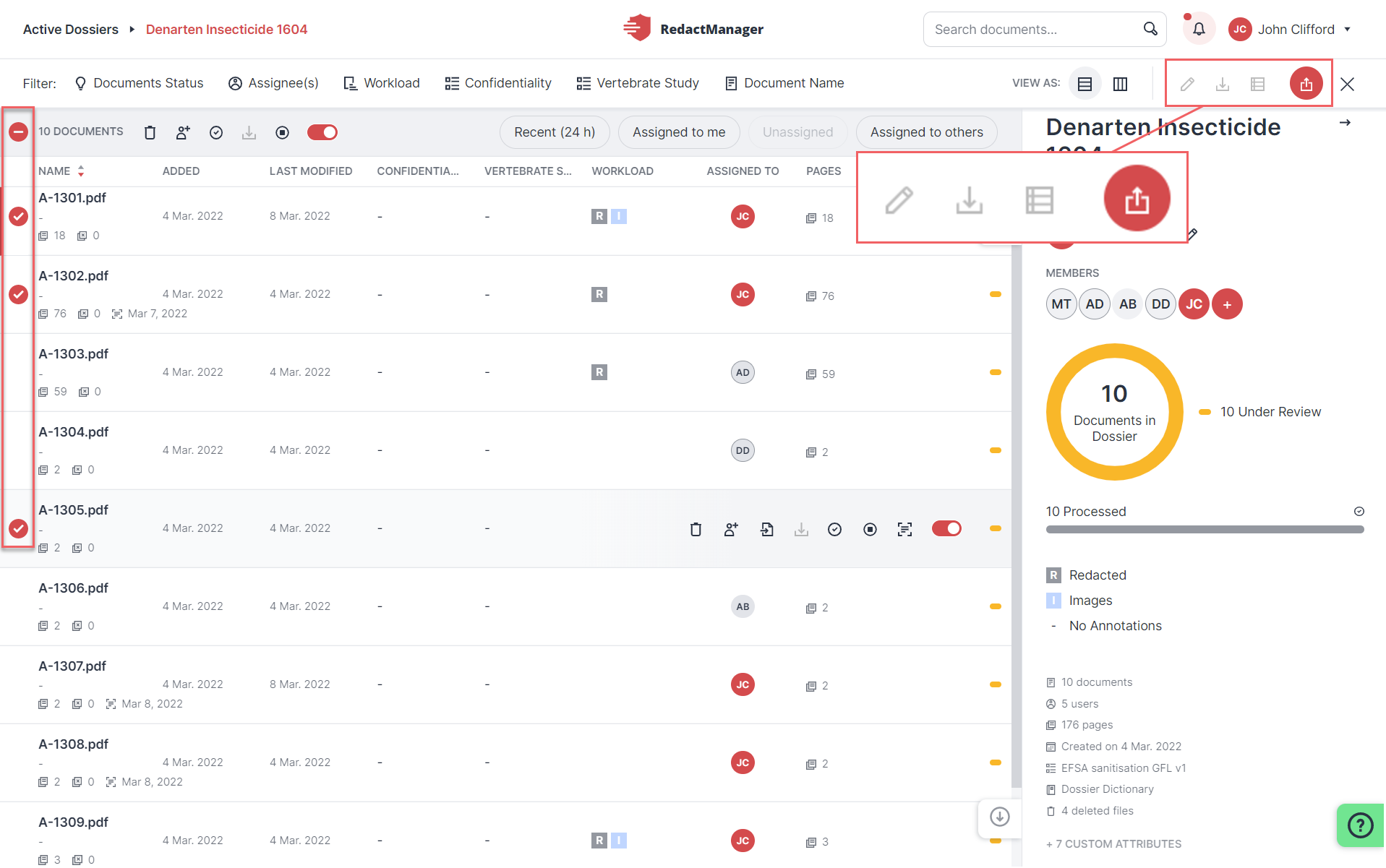Filter by Redacted workload legend

tap(1086, 575)
